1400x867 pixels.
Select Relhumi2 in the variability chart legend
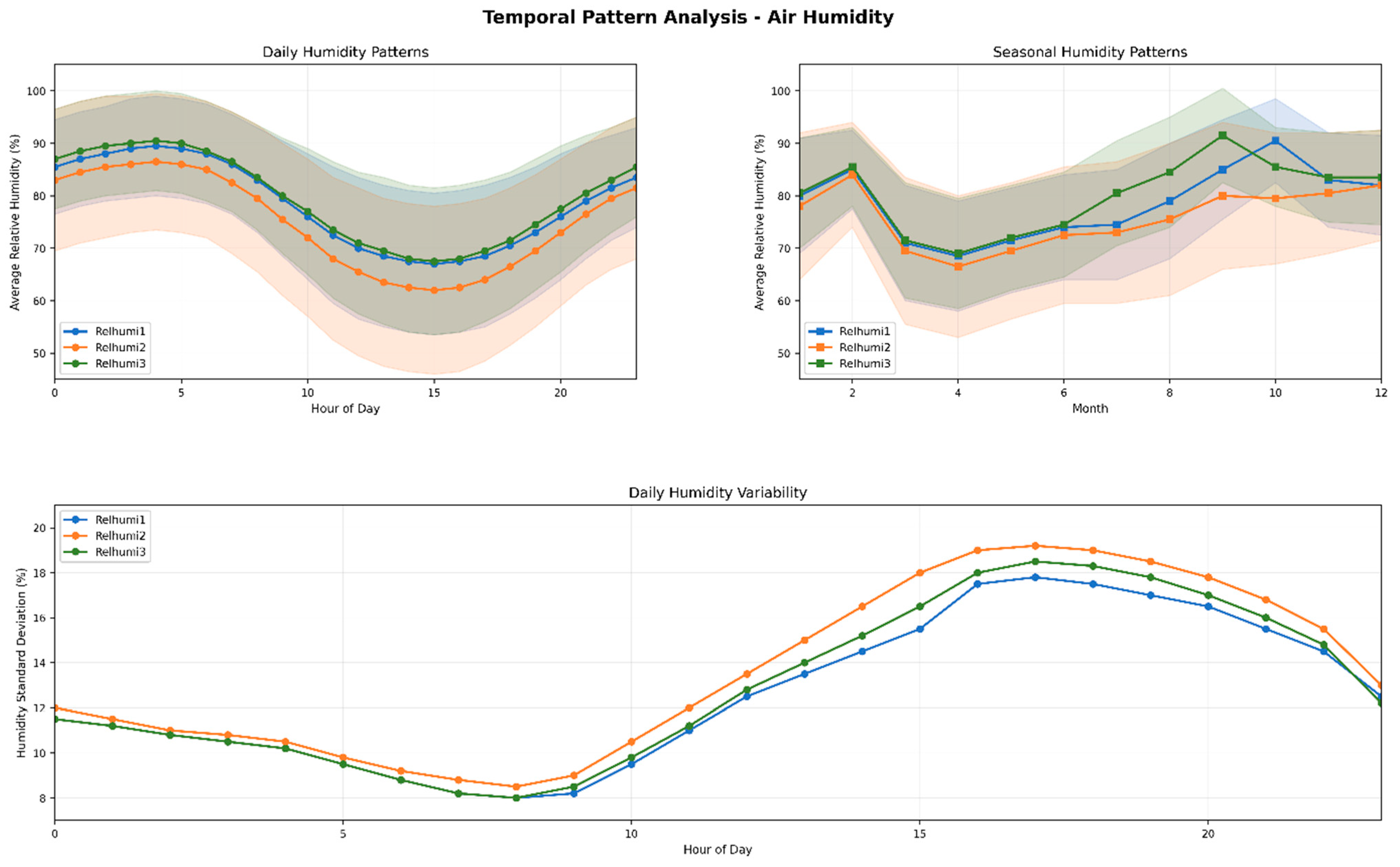pyautogui.click(x=120, y=536)
